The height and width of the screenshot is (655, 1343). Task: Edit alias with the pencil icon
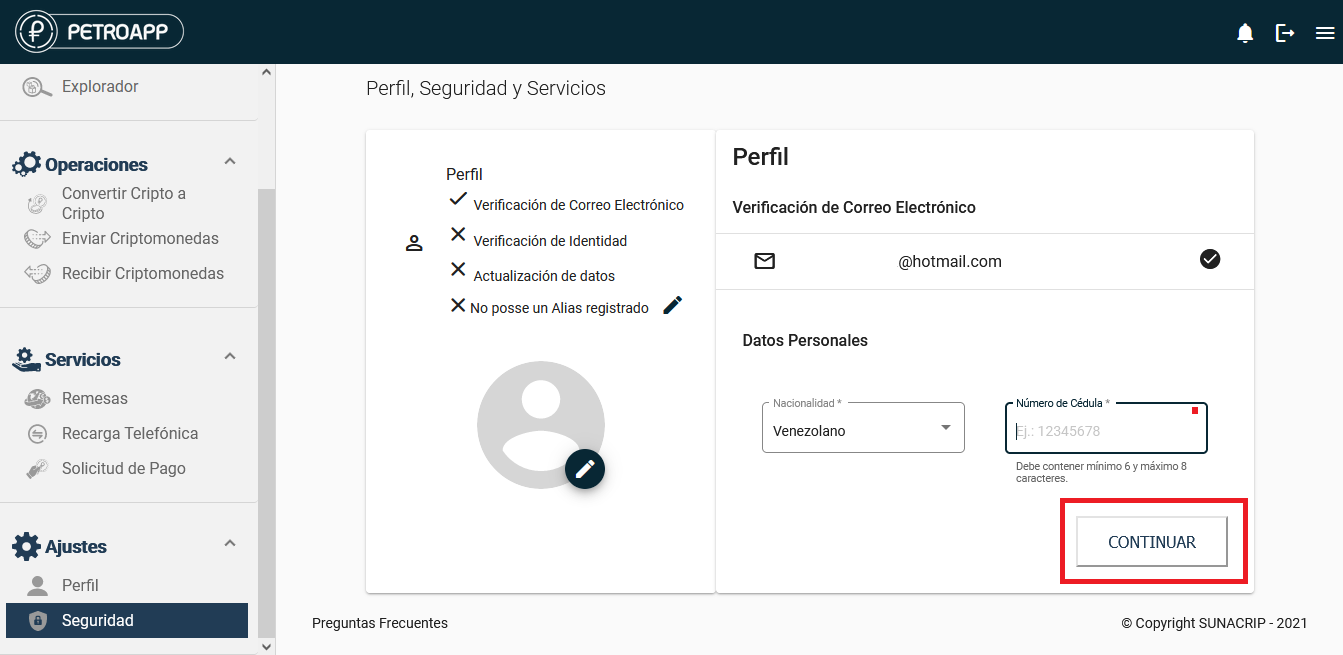[x=673, y=306]
